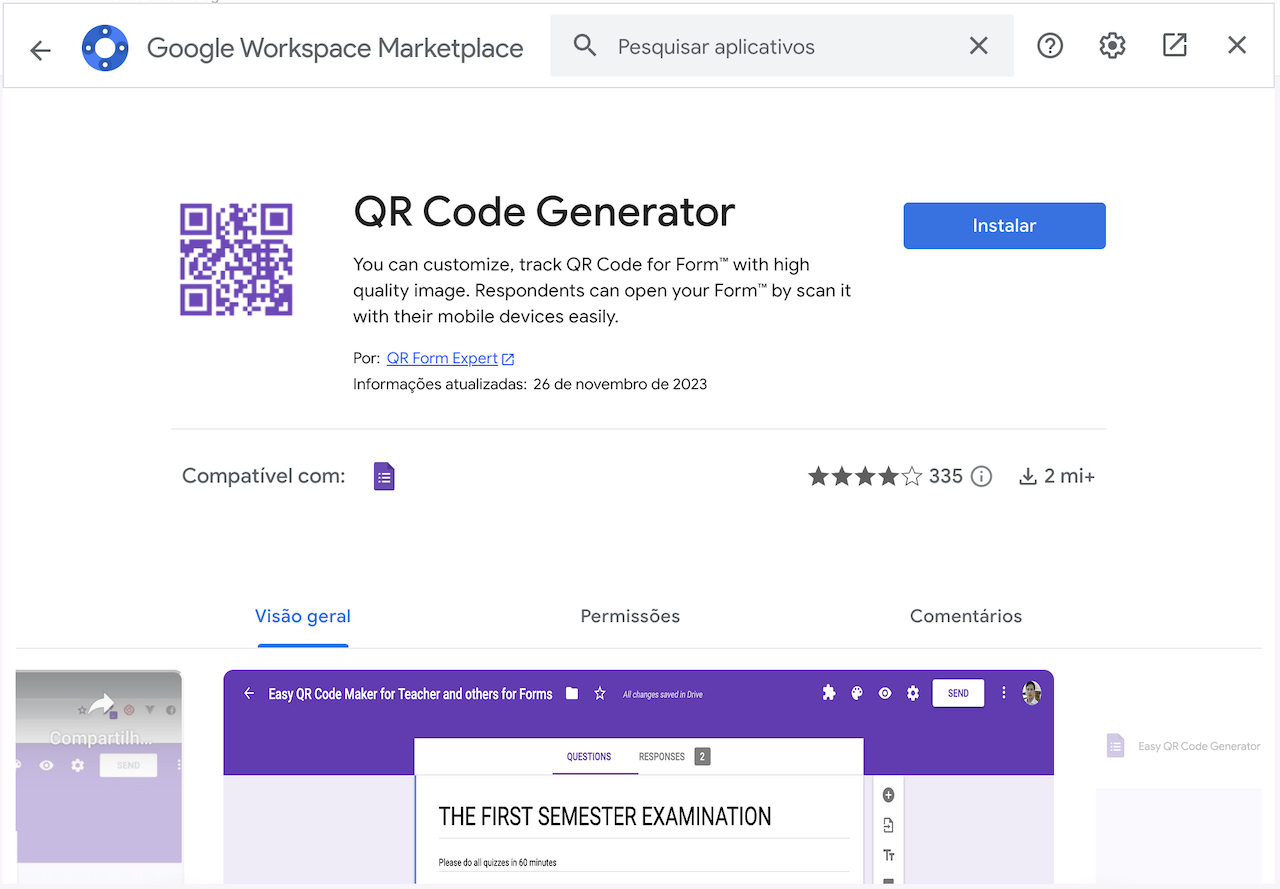Click the share arrow in left thumbnail
1280x889 pixels.
coord(101,706)
